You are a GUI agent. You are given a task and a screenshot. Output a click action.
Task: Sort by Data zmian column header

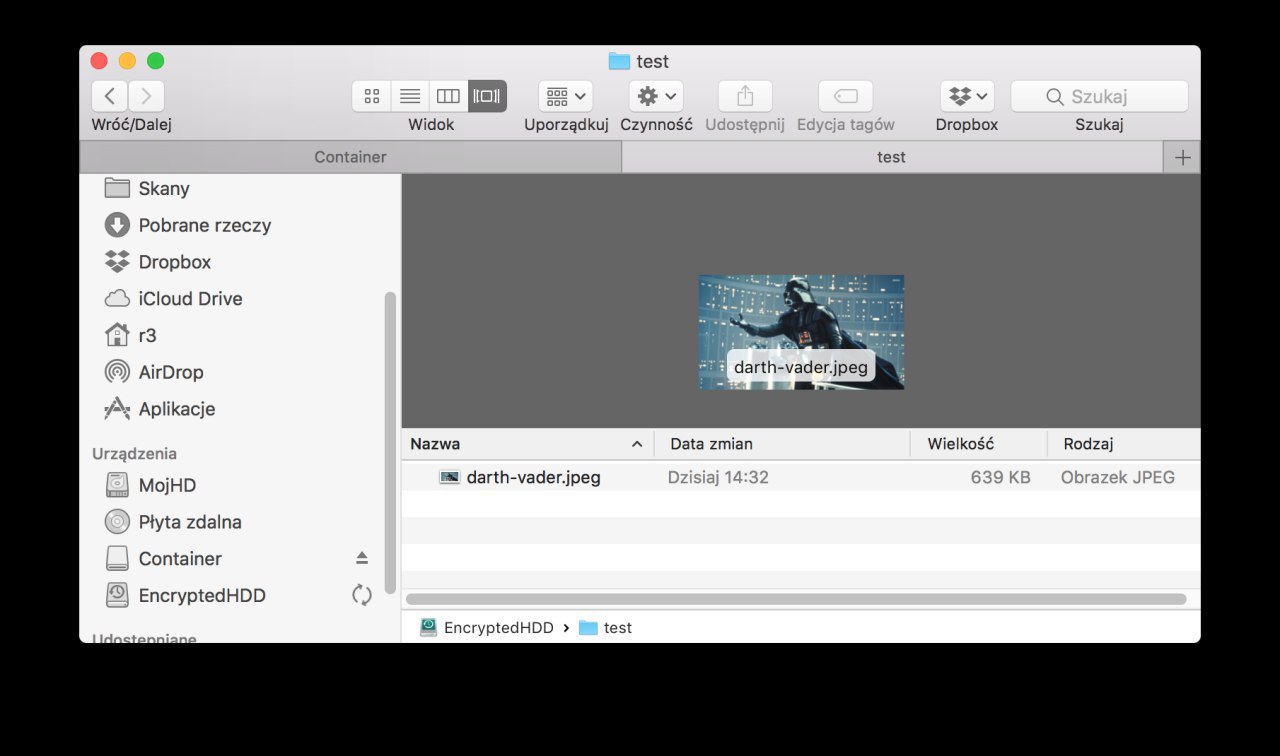(782, 444)
